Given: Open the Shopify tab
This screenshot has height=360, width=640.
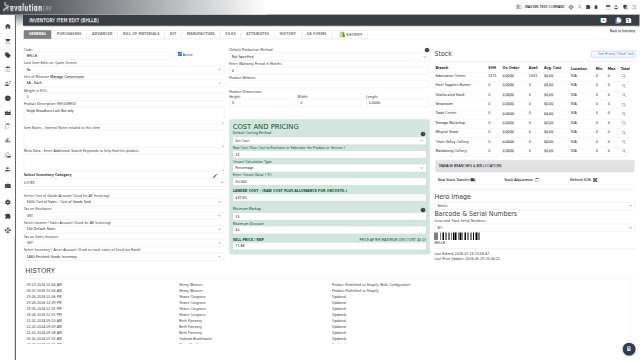Looking at the screenshot, I should click(x=351, y=35).
